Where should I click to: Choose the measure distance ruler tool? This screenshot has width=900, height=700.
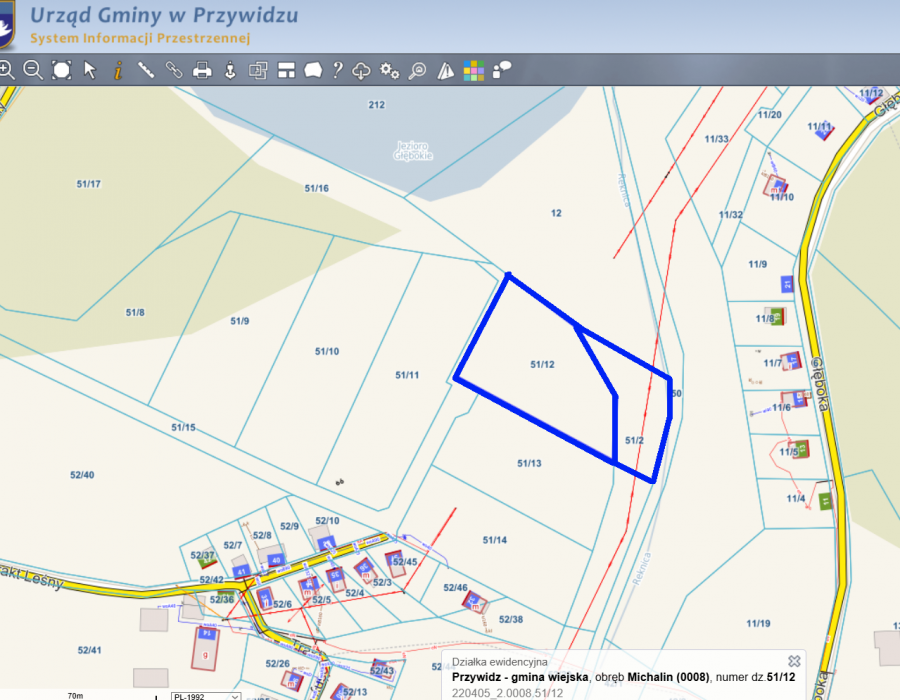(x=146, y=70)
